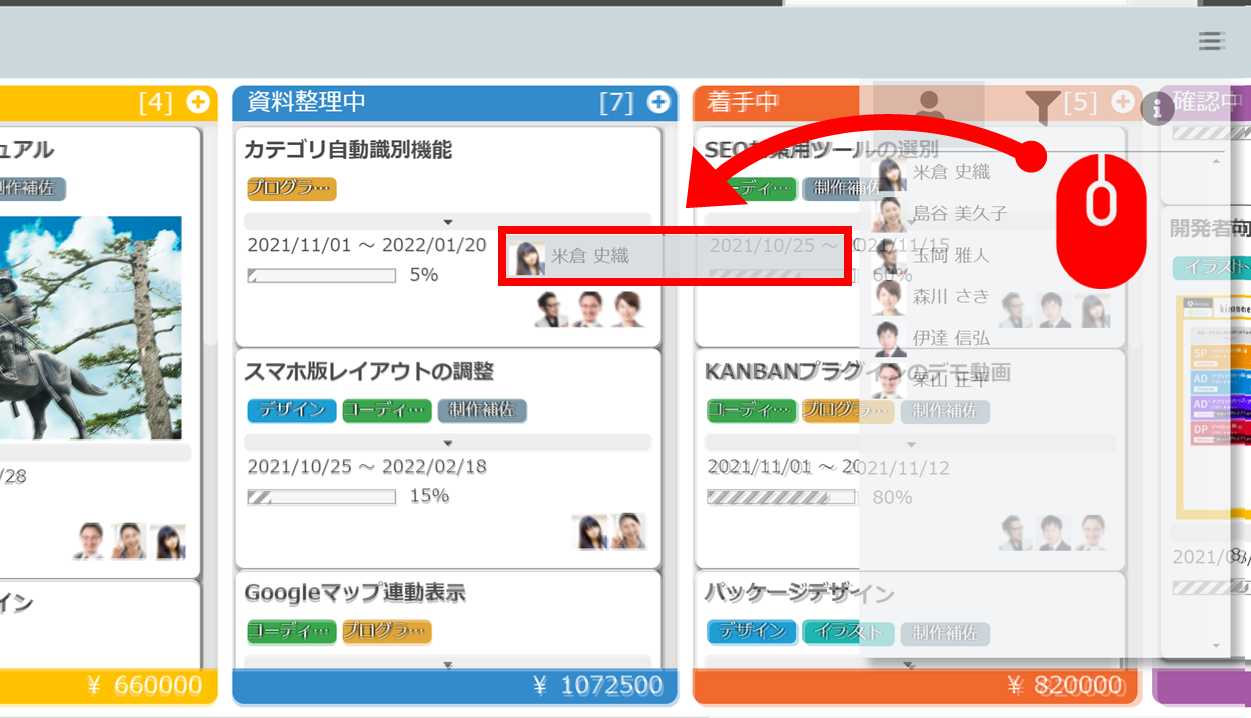Select 島谷 美久子 in the user list
Viewport: 1251px width, 718px height.
click(x=942, y=214)
